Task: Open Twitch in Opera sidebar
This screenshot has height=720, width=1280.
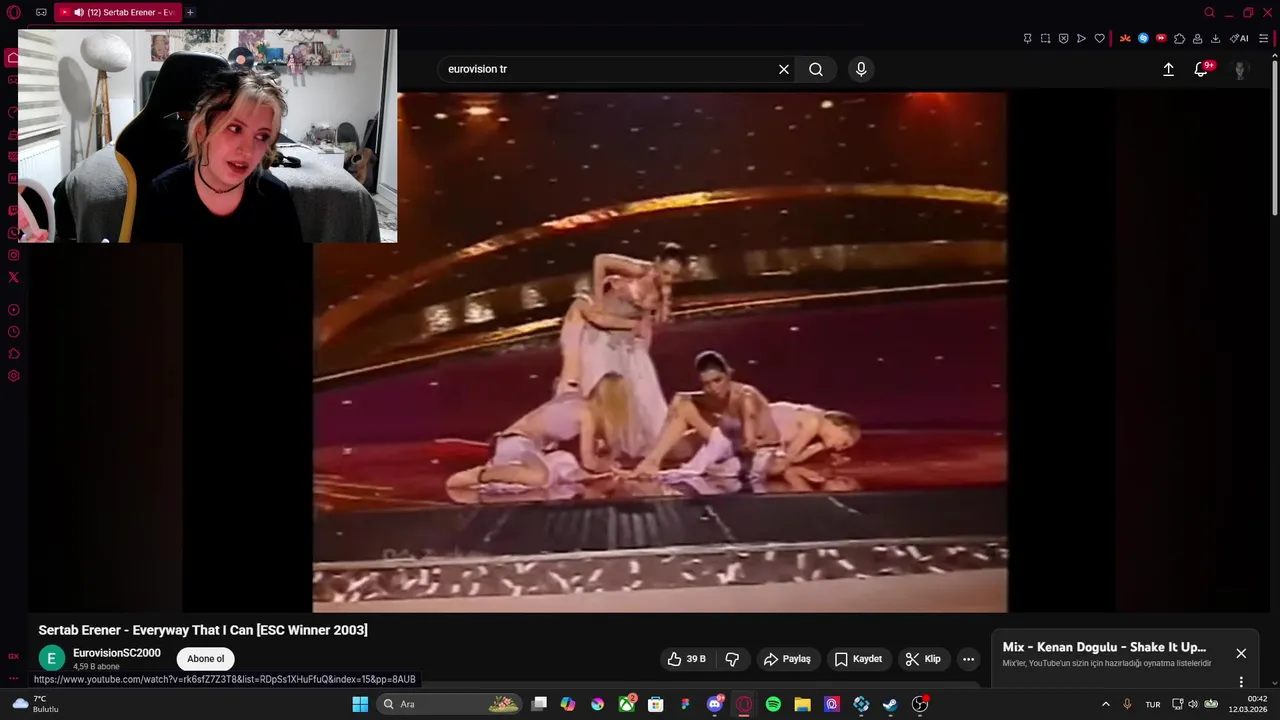Action: click(13, 211)
